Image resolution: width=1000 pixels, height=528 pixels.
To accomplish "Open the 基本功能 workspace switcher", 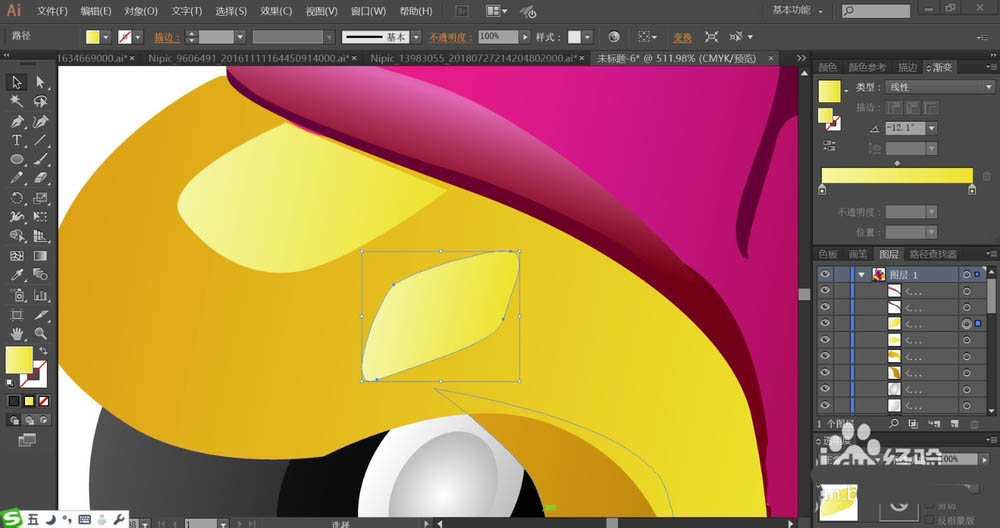I will 797,10.
